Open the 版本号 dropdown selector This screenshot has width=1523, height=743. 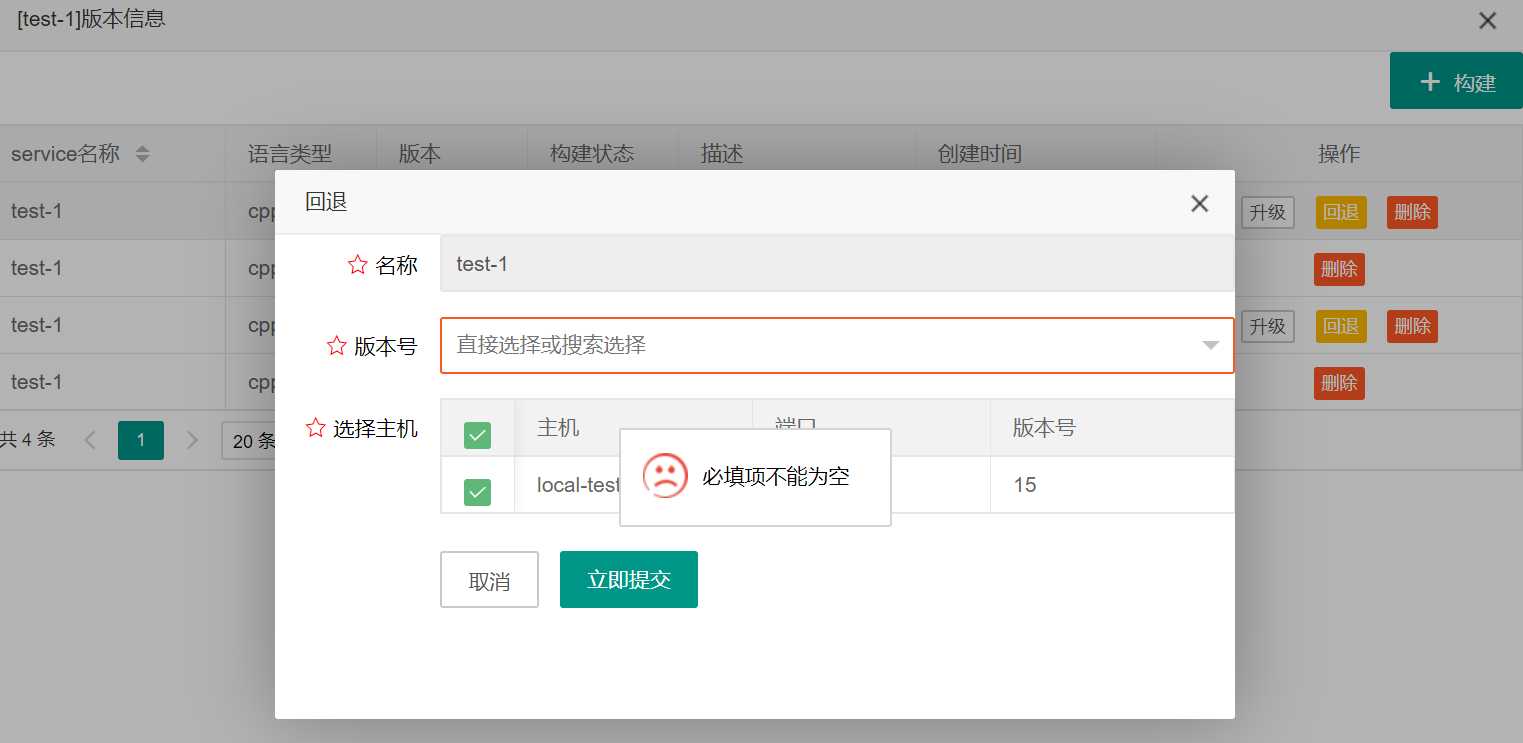click(x=837, y=346)
